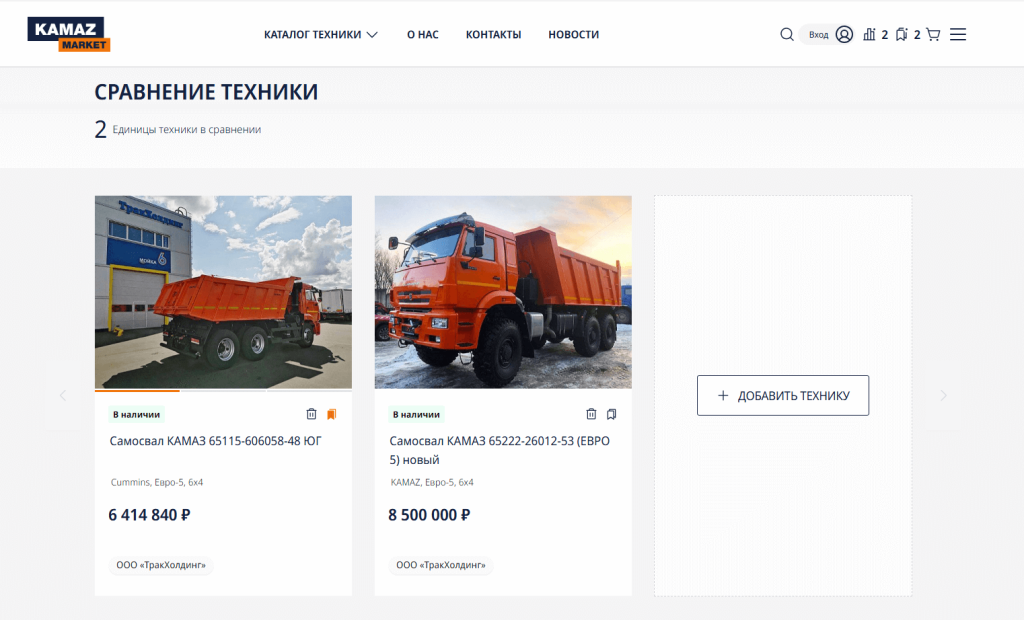Open the shopping cart icon
The width and height of the screenshot is (1024, 620).
(x=933, y=35)
